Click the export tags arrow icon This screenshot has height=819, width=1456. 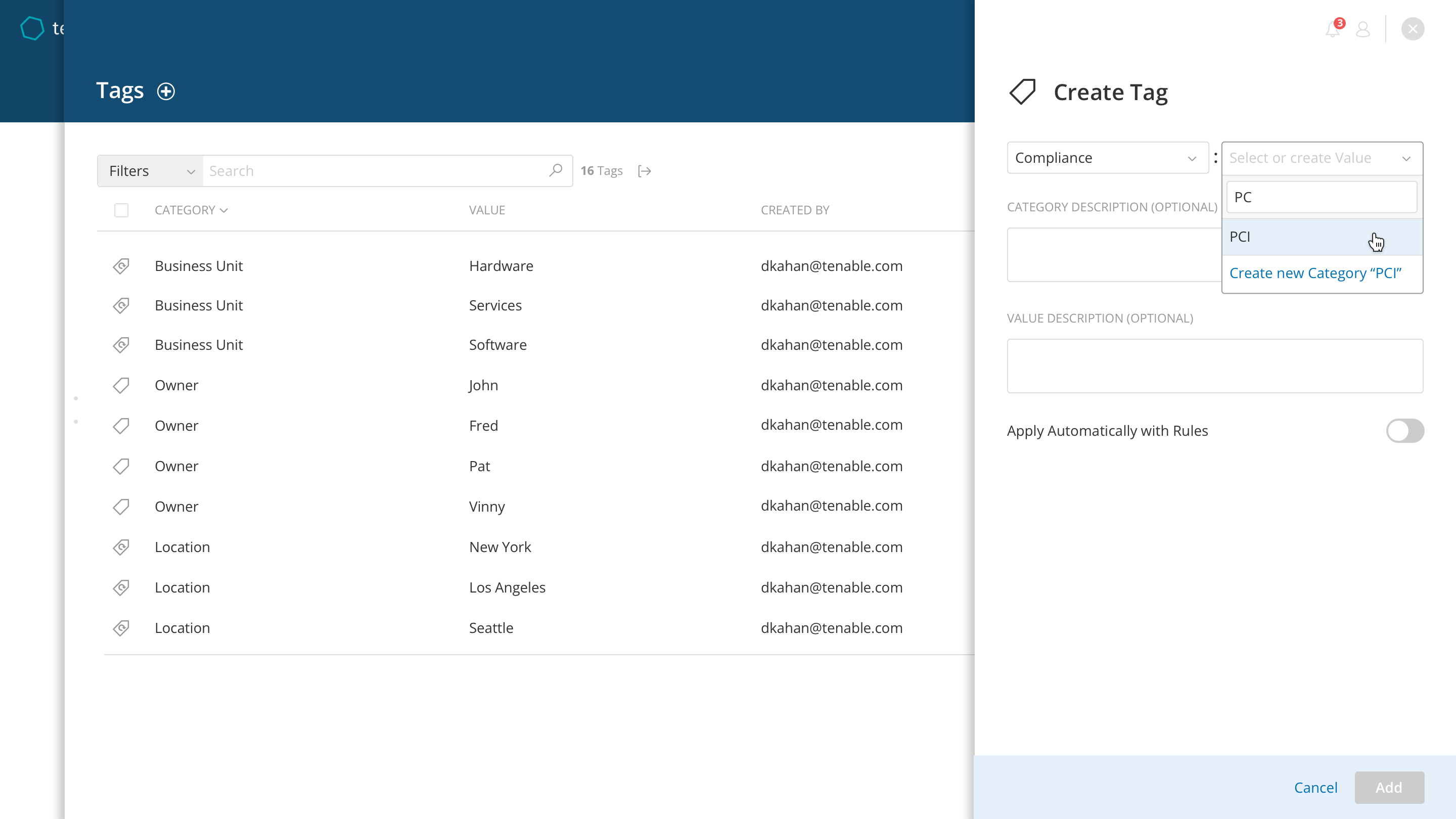click(x=645, y=171)
